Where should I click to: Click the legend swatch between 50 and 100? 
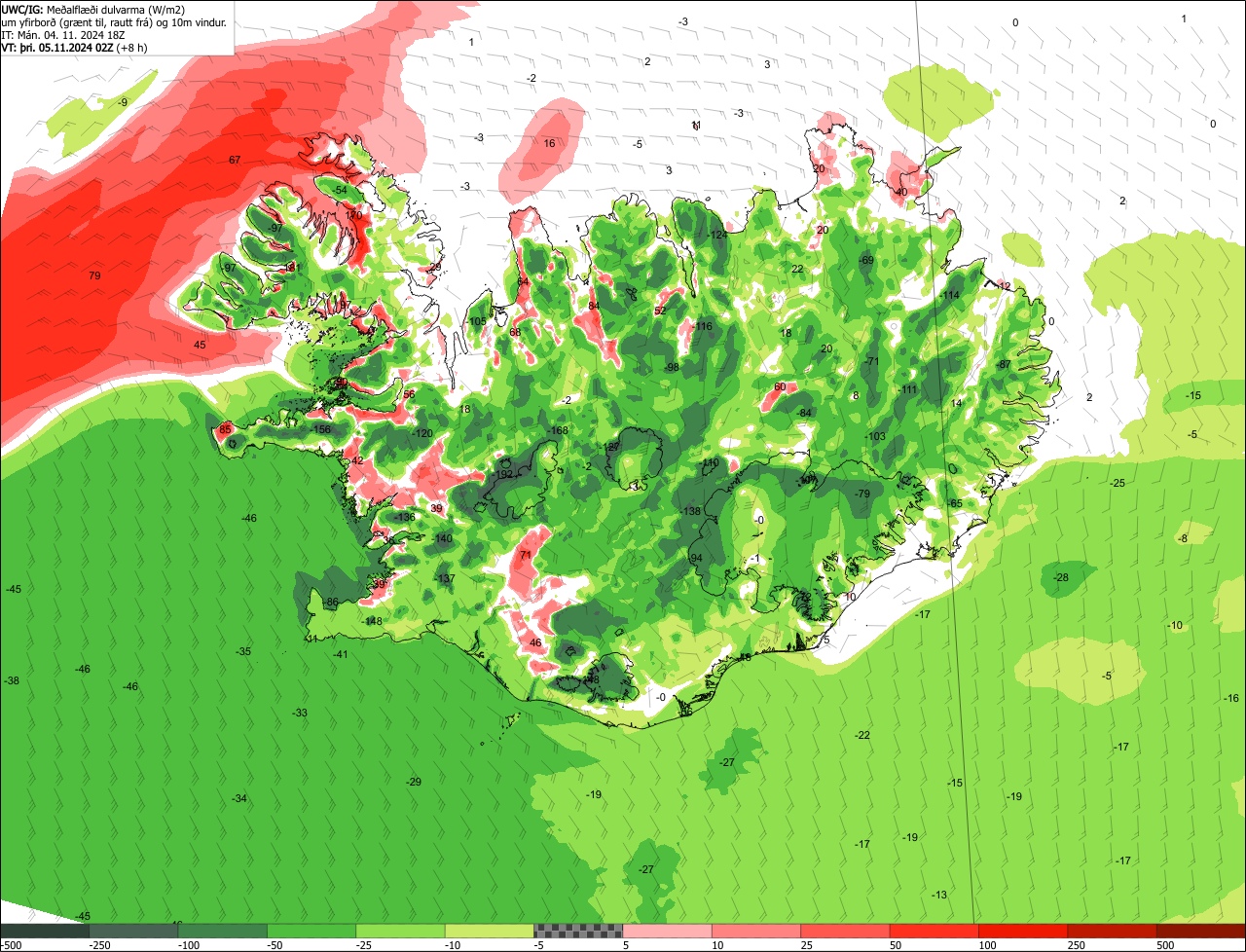pyautogui.click(x=934, y=931)
